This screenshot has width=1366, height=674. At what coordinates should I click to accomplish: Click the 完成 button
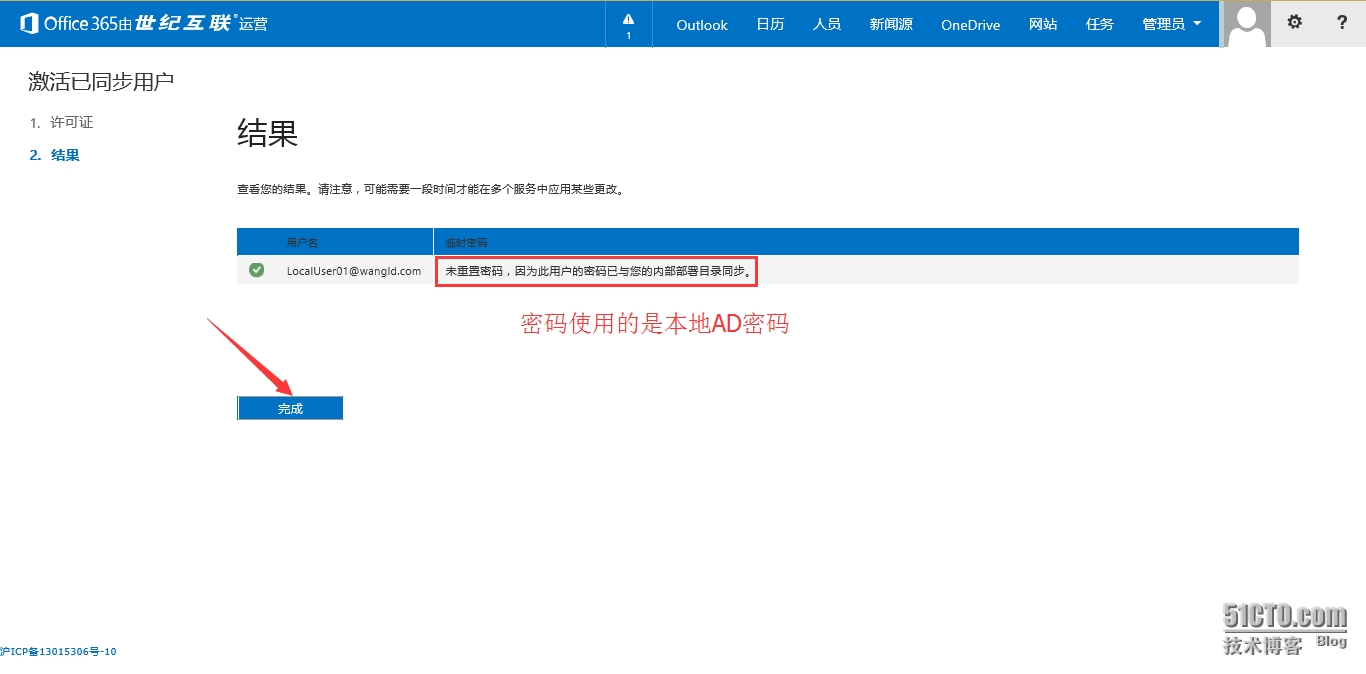point(290,408)
